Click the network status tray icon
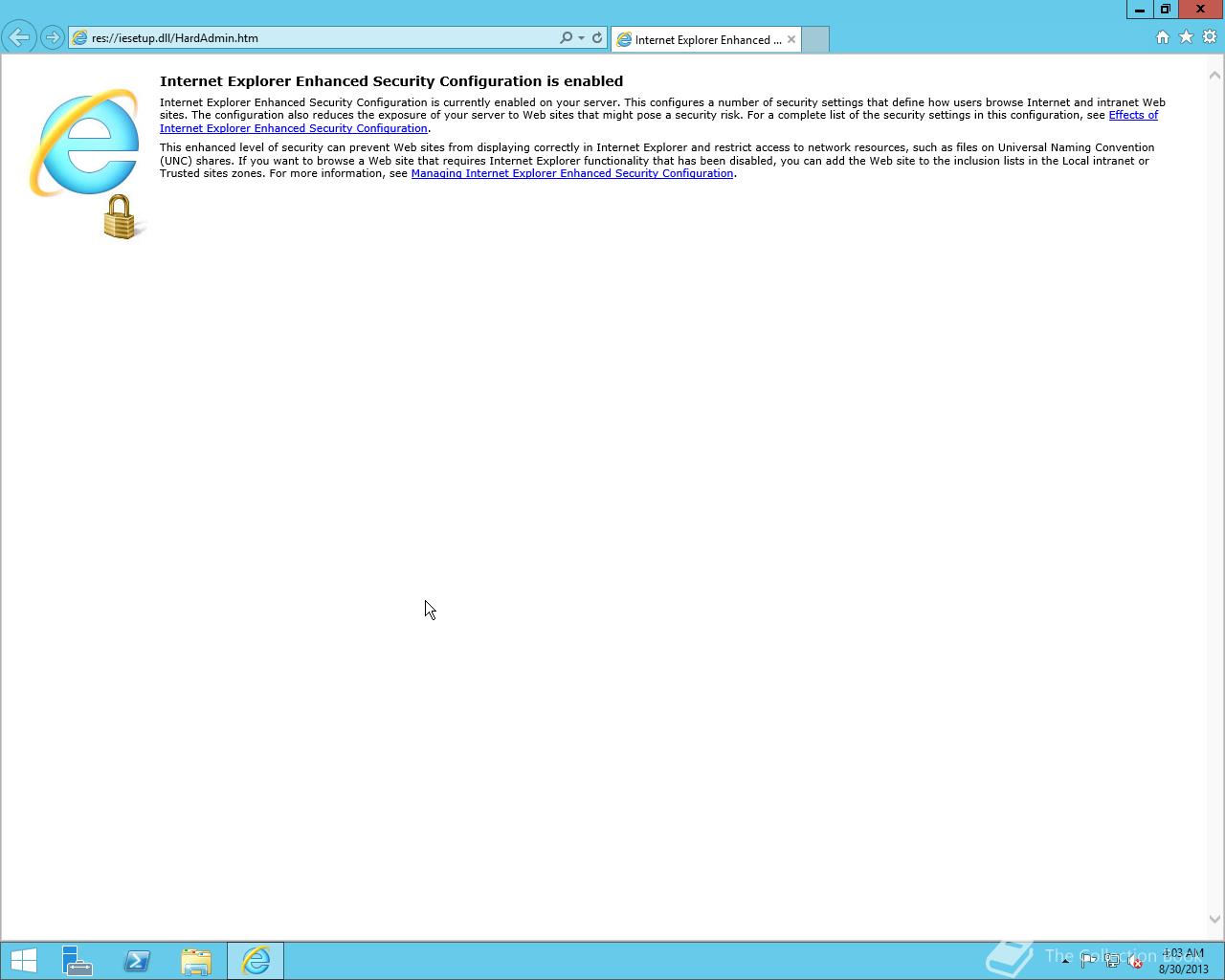Screen dimensions: 1225x980 click(1112, 961)
